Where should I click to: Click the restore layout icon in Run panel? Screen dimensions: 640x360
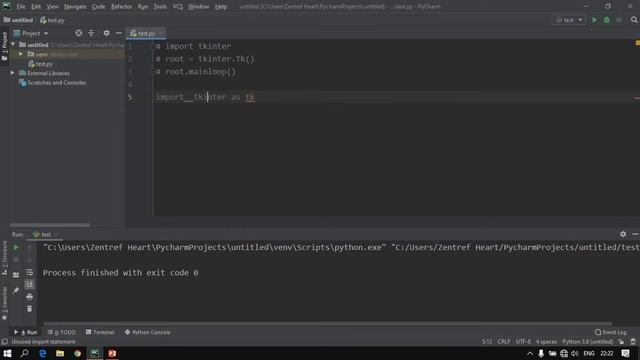point(16,275)
